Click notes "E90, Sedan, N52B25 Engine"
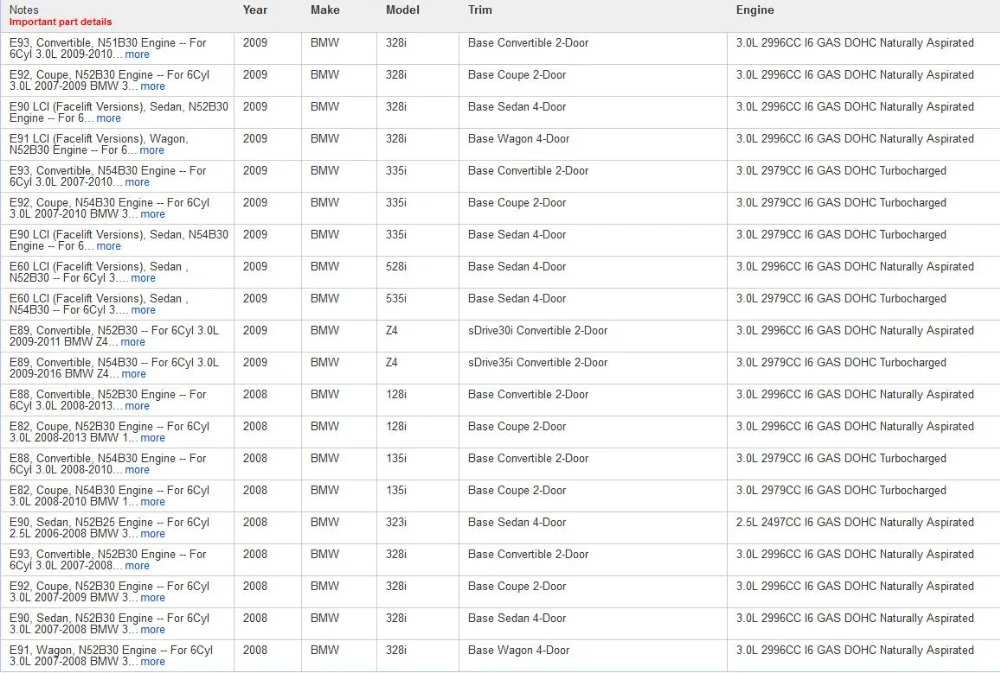1000x673 pixels. (x=81, y=522)
